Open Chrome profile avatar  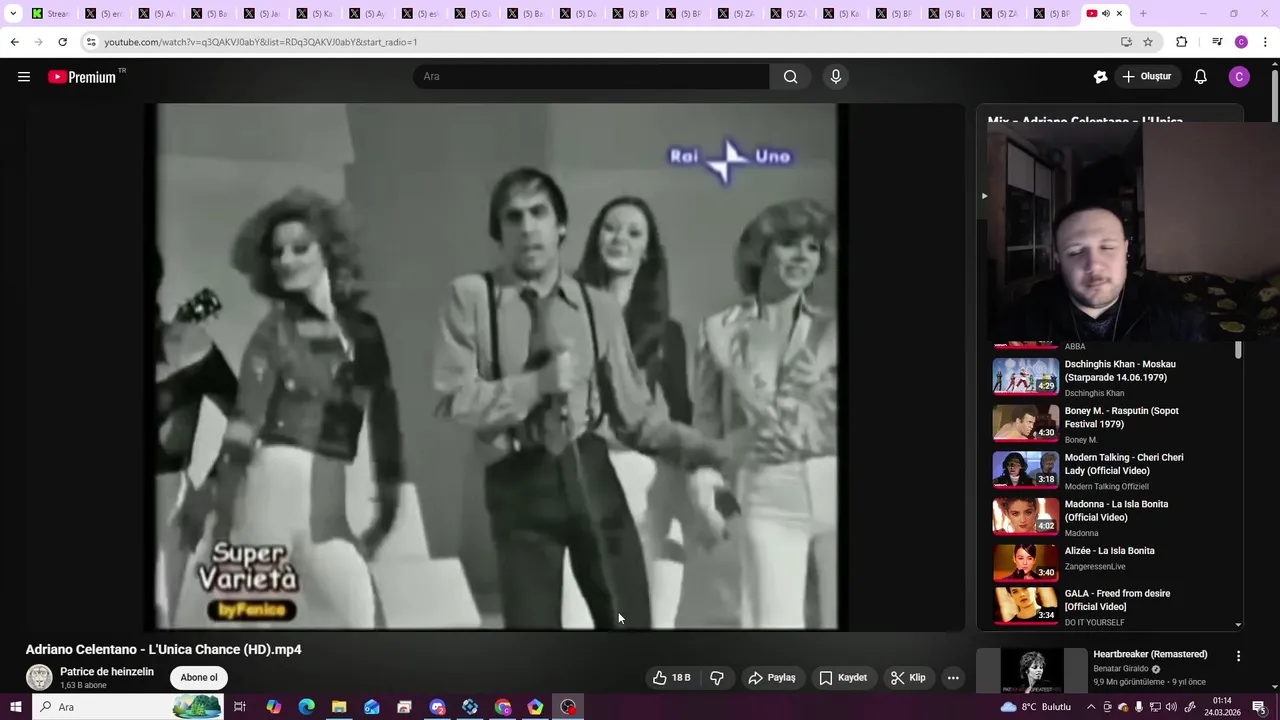click(x=1241, y=42)
